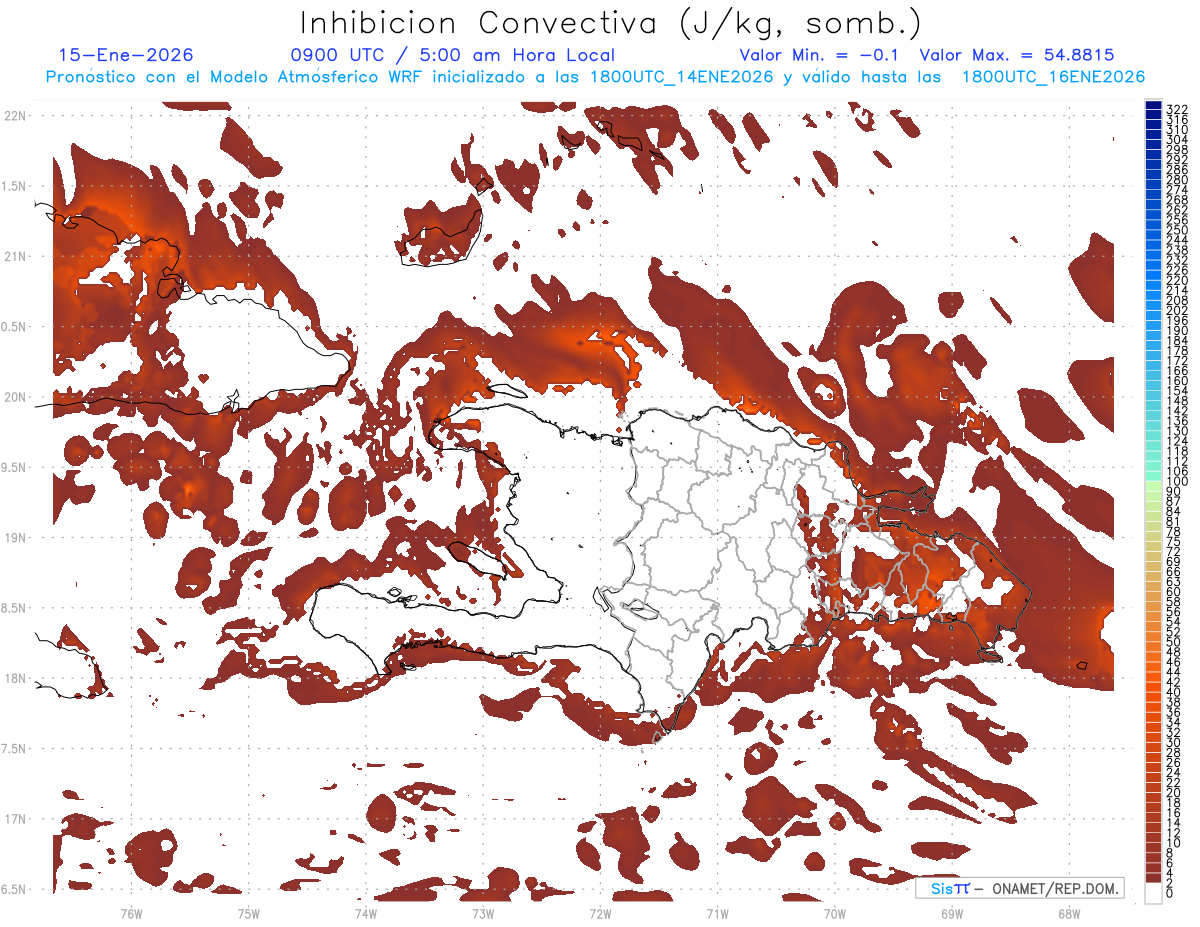Click the date "15-Ene-2026"

(x=126, y=55)
